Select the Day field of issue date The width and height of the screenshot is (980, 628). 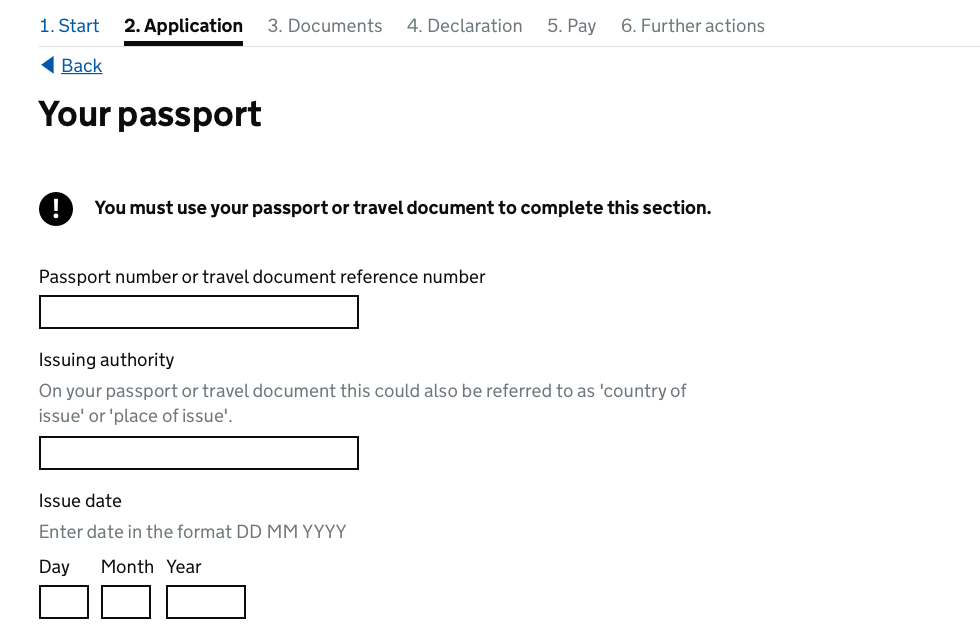coord(64,602)
